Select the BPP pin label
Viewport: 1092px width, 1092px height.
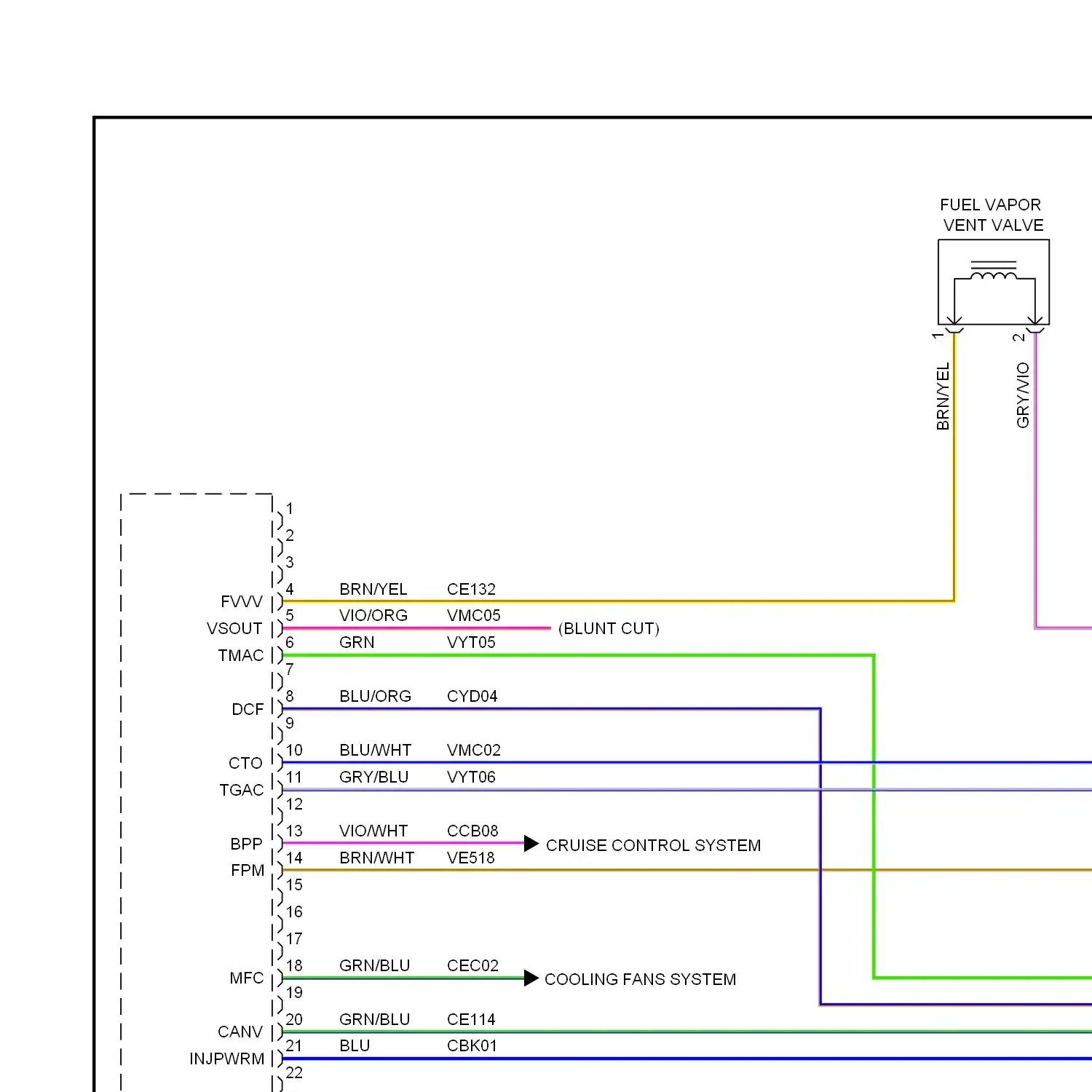point(246,844)
